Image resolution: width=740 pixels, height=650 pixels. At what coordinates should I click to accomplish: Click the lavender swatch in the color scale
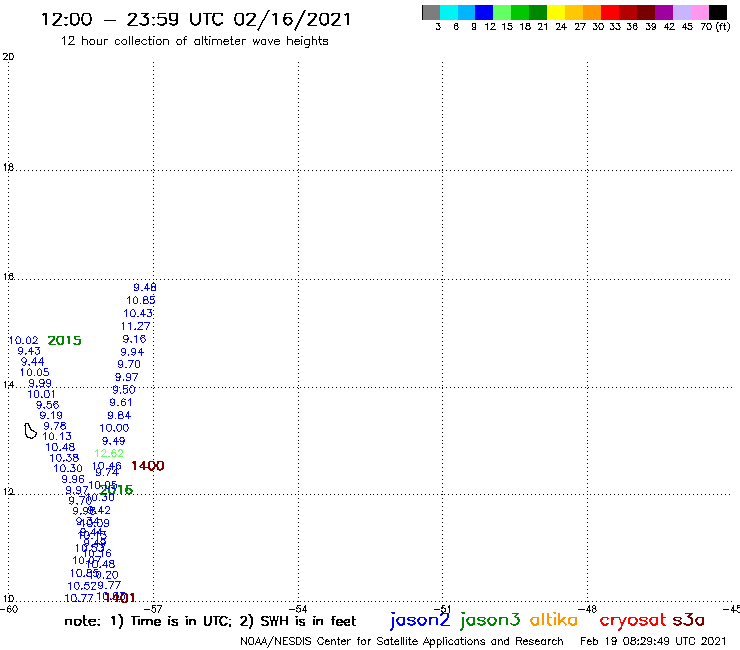(x=682, y=12)
